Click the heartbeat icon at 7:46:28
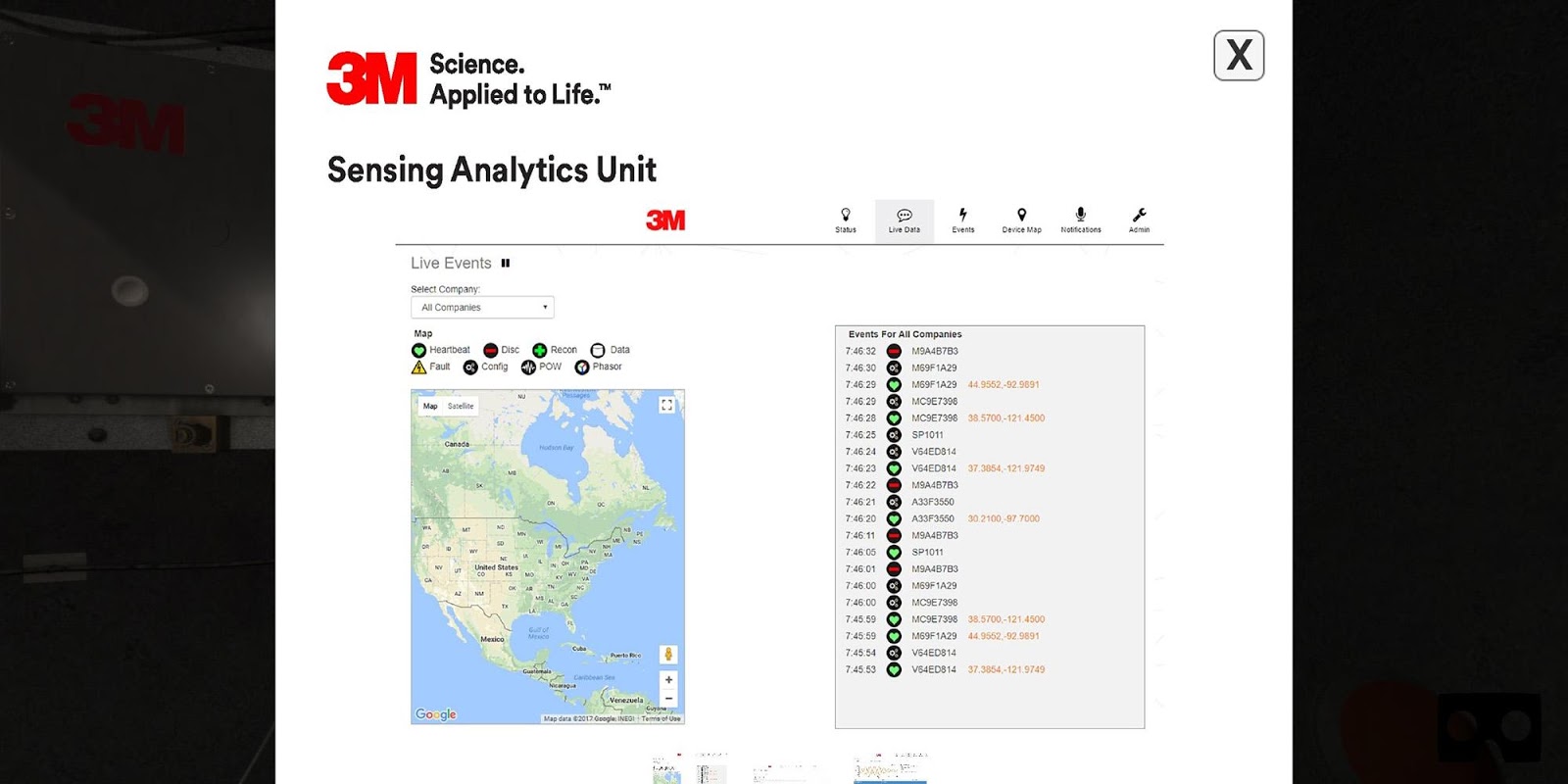This screenshot has width=1568, height=784. point(894,418)
